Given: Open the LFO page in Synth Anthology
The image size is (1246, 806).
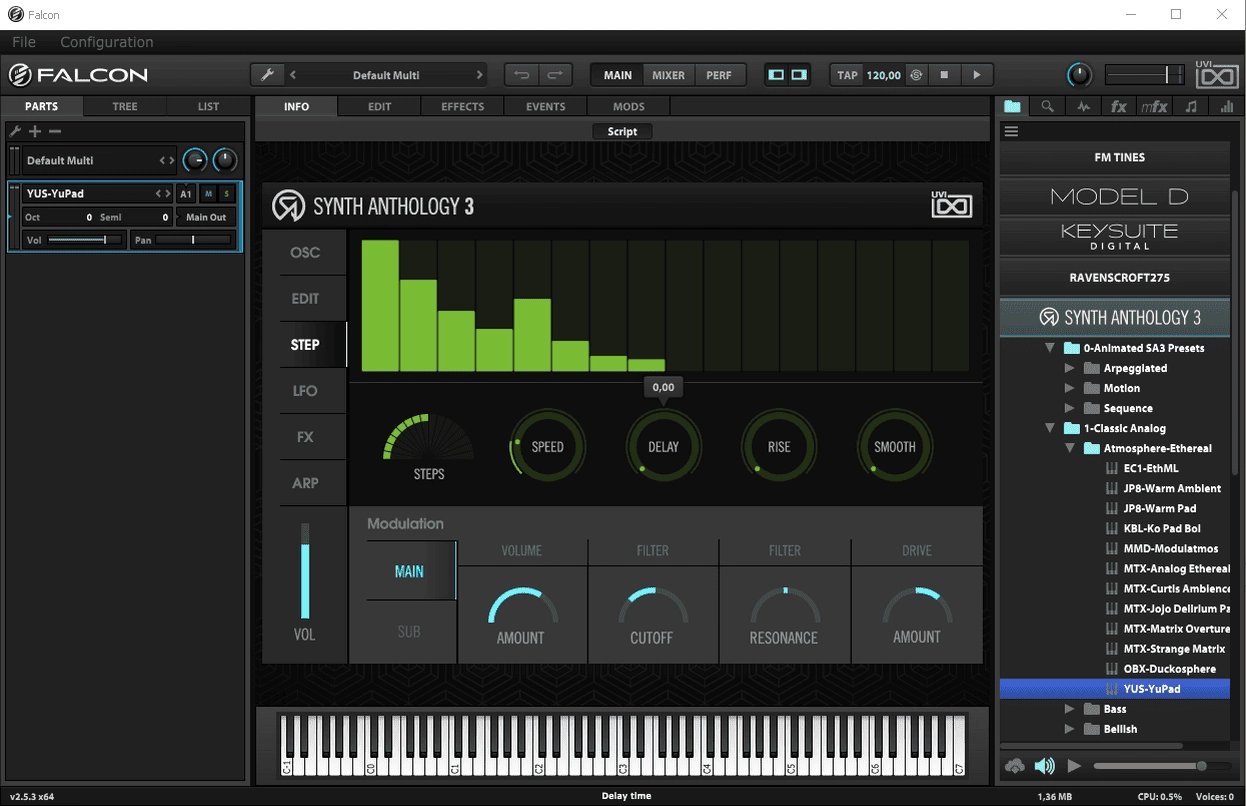Looking at the screenshot, I should pos(305,391).
